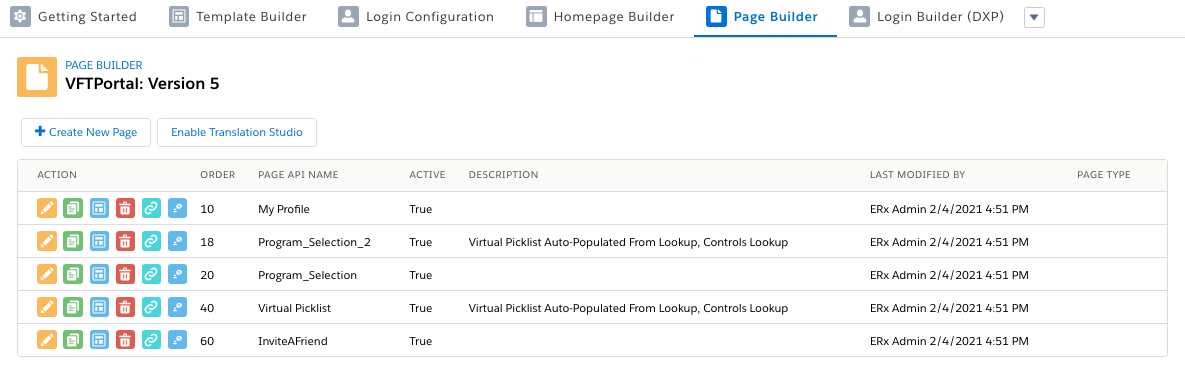Delete the Virtual Picklist page with the trash icon
Image resolution: width=1185 pixels, height=374 pixels.
(125, 308)
